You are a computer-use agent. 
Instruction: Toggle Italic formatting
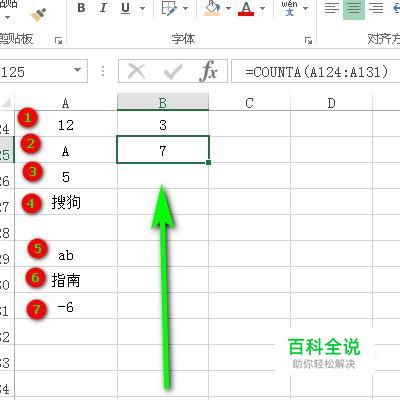click(103, 8)
